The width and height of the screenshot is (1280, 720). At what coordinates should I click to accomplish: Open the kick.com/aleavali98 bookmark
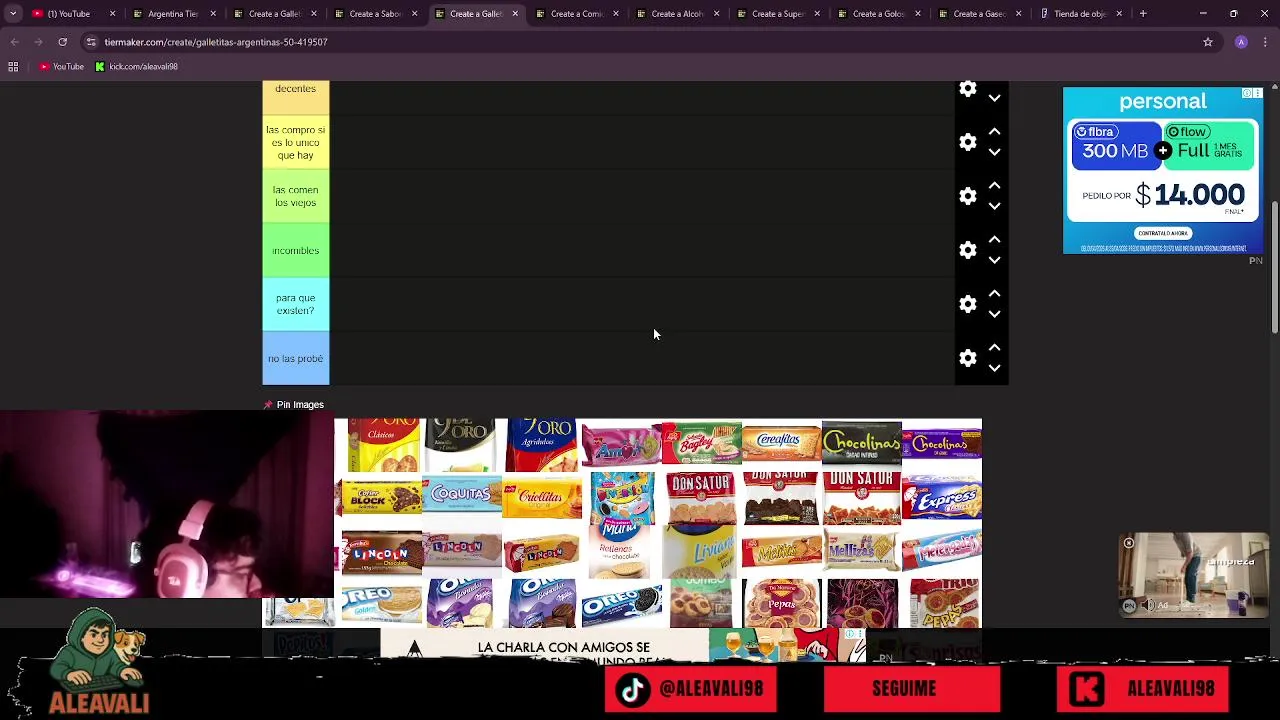[136, 67]
